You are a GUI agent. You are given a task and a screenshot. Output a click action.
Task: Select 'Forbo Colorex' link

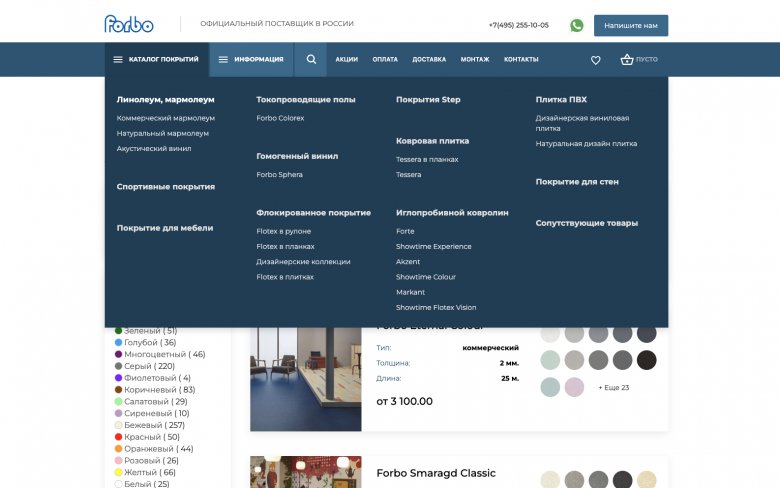(x=280, y=118)
